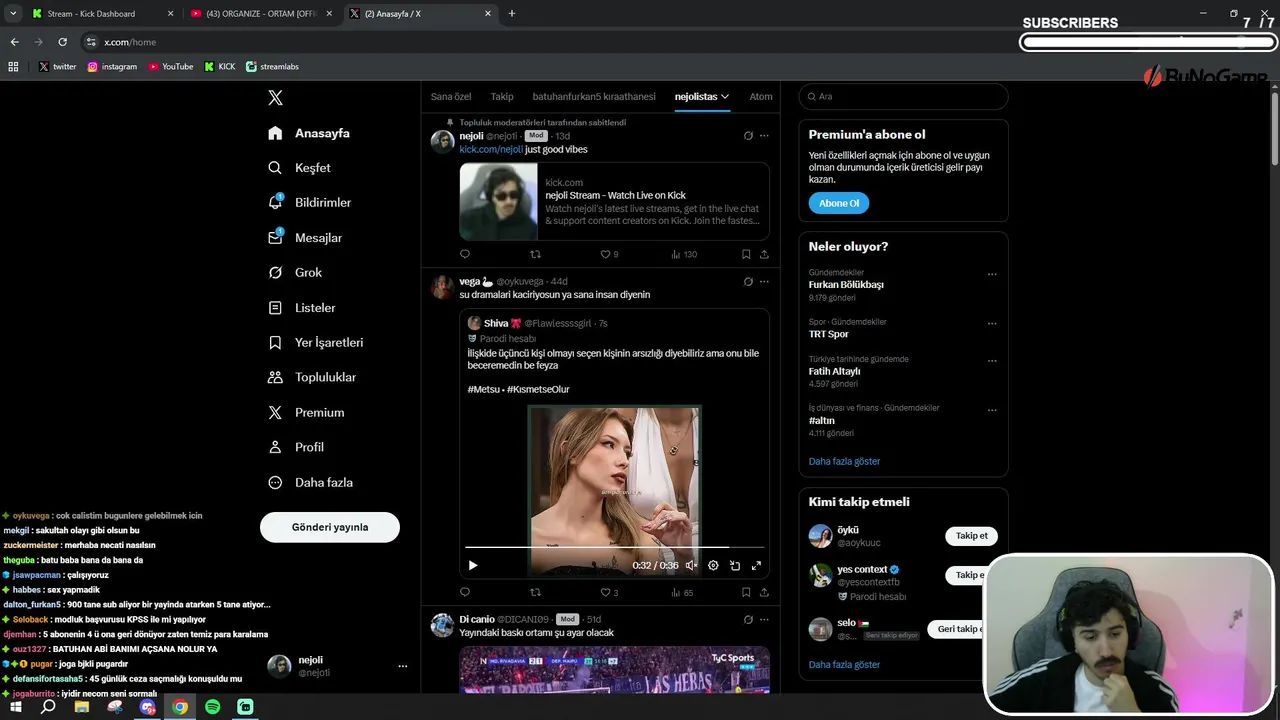The image size is (1280, 720).
Task: Open nejoli account switcher menu
Action: coord(402,666)
